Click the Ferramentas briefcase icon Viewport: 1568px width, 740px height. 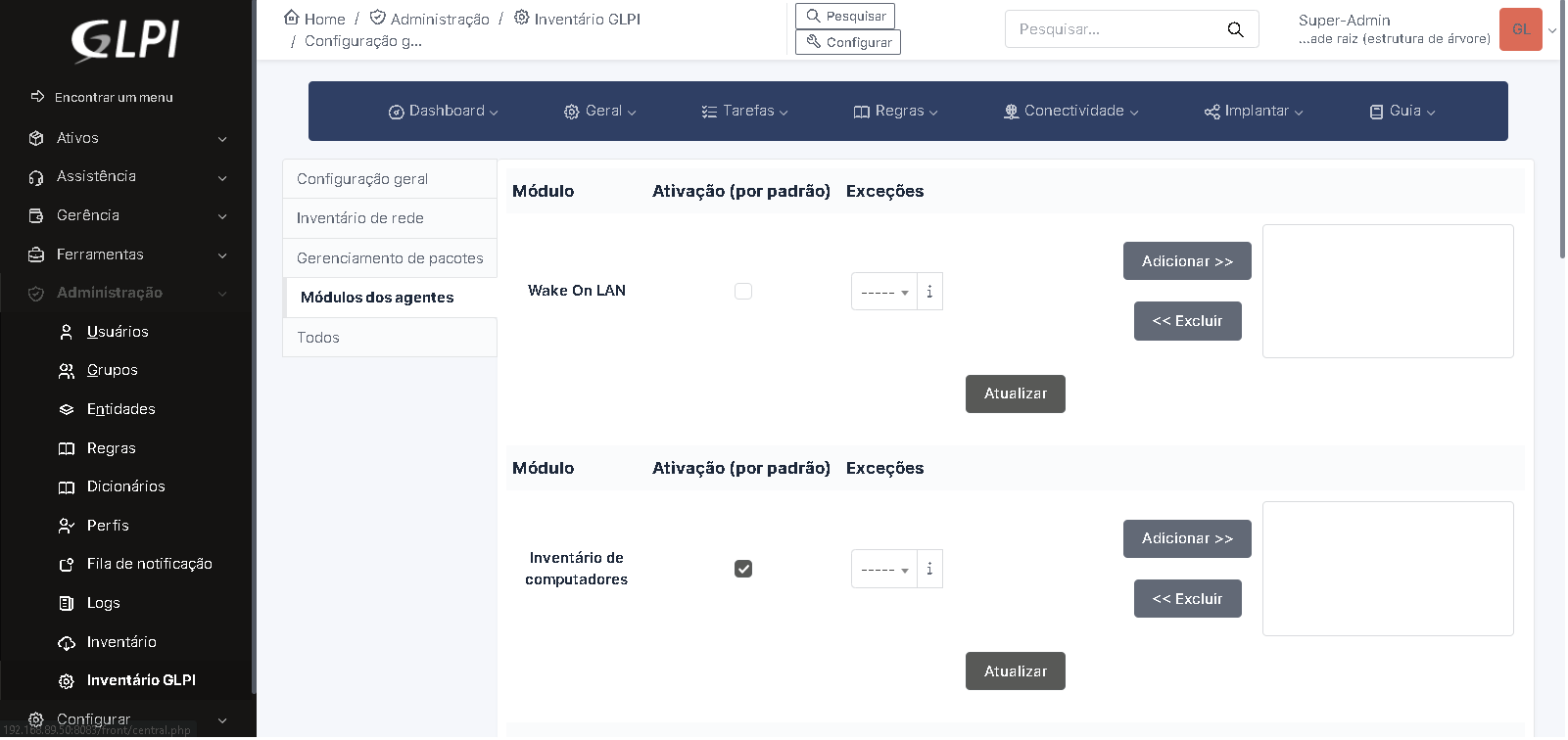(x=36, y=254)
